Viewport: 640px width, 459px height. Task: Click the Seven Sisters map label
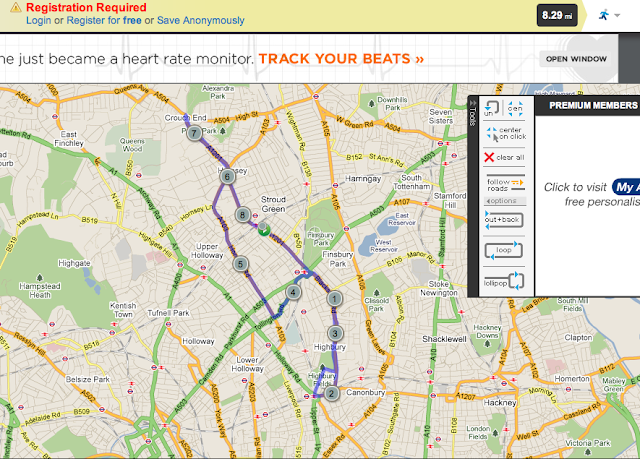coord(441,116)
